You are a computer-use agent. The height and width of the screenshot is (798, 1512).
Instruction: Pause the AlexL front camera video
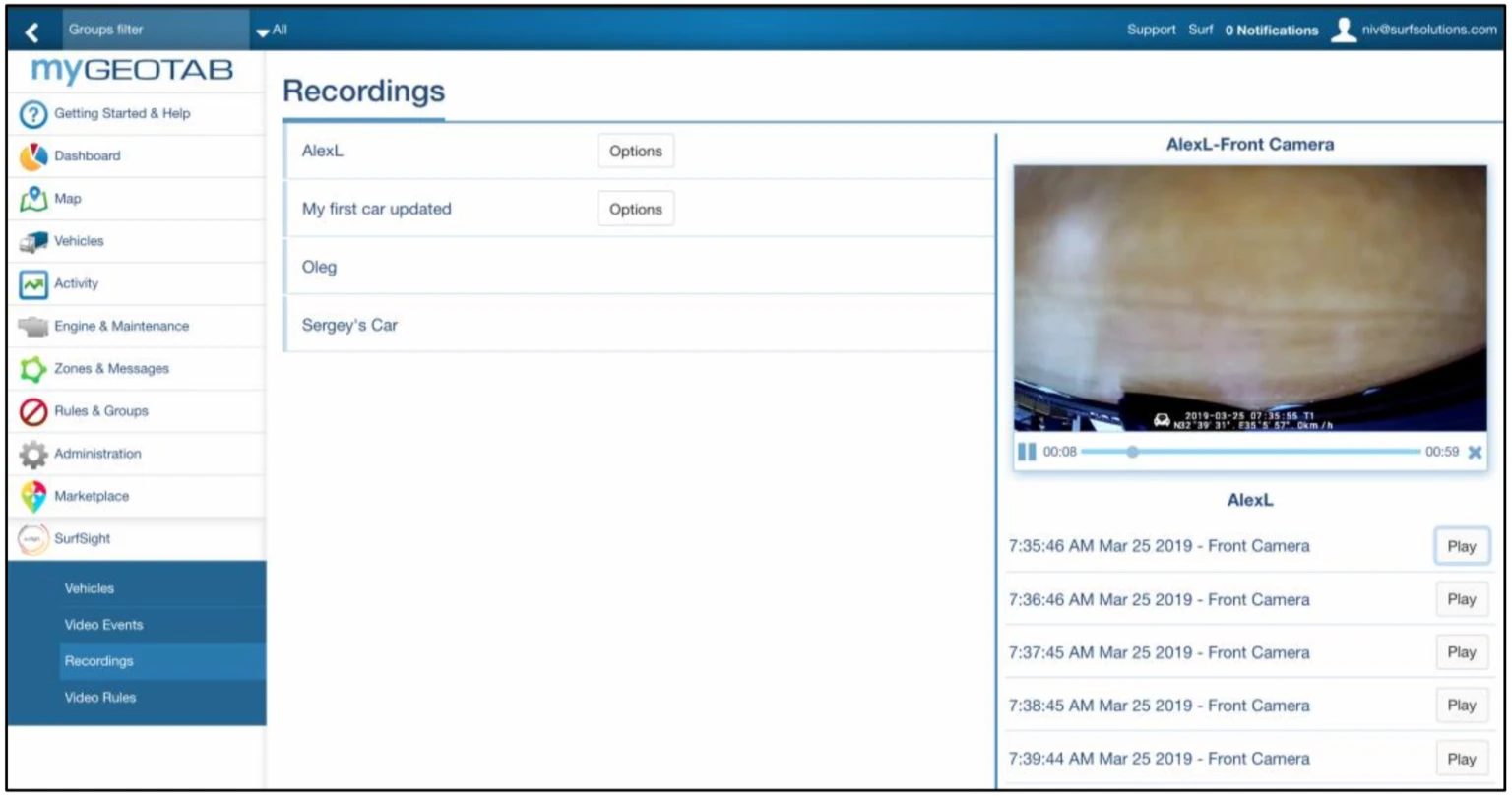tap(1027, 452)
